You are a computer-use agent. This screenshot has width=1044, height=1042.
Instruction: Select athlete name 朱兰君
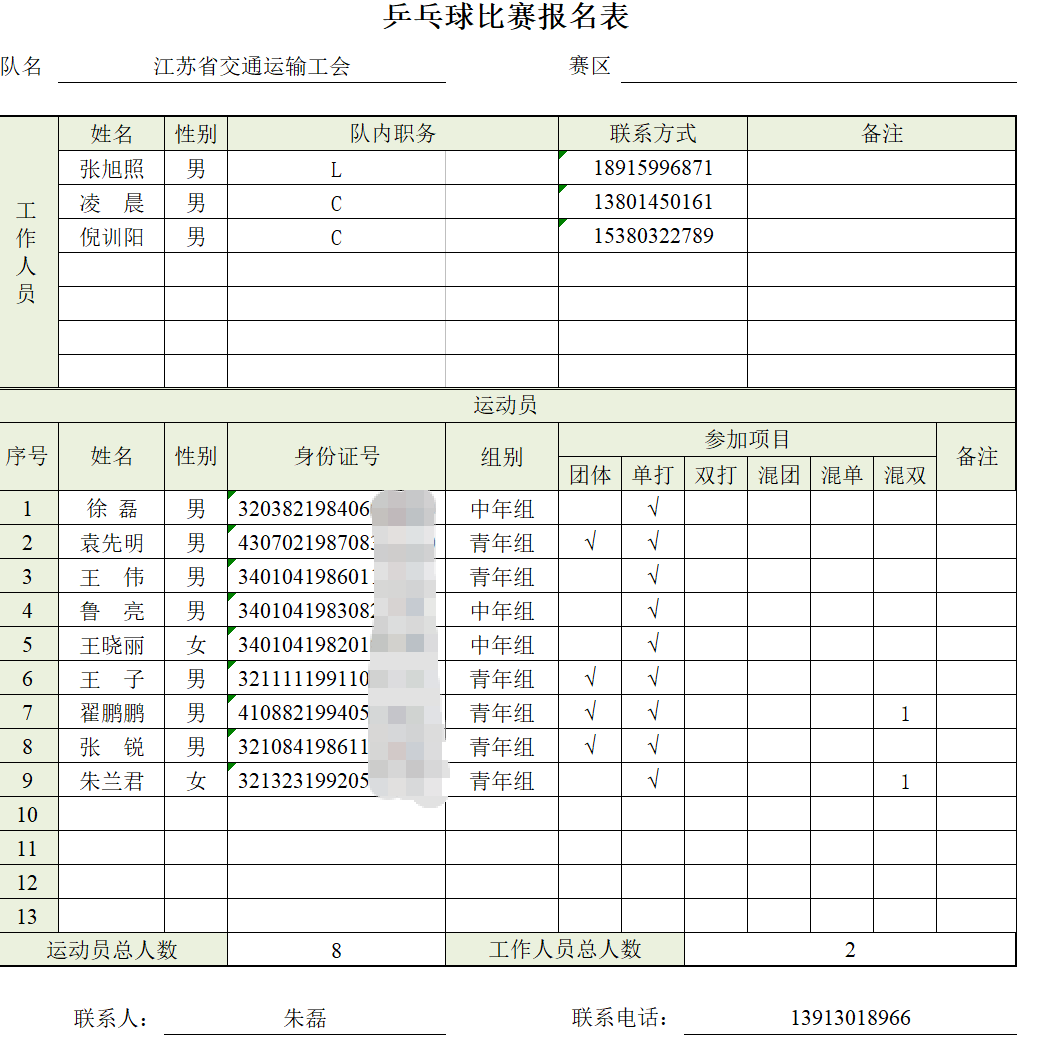112,780
